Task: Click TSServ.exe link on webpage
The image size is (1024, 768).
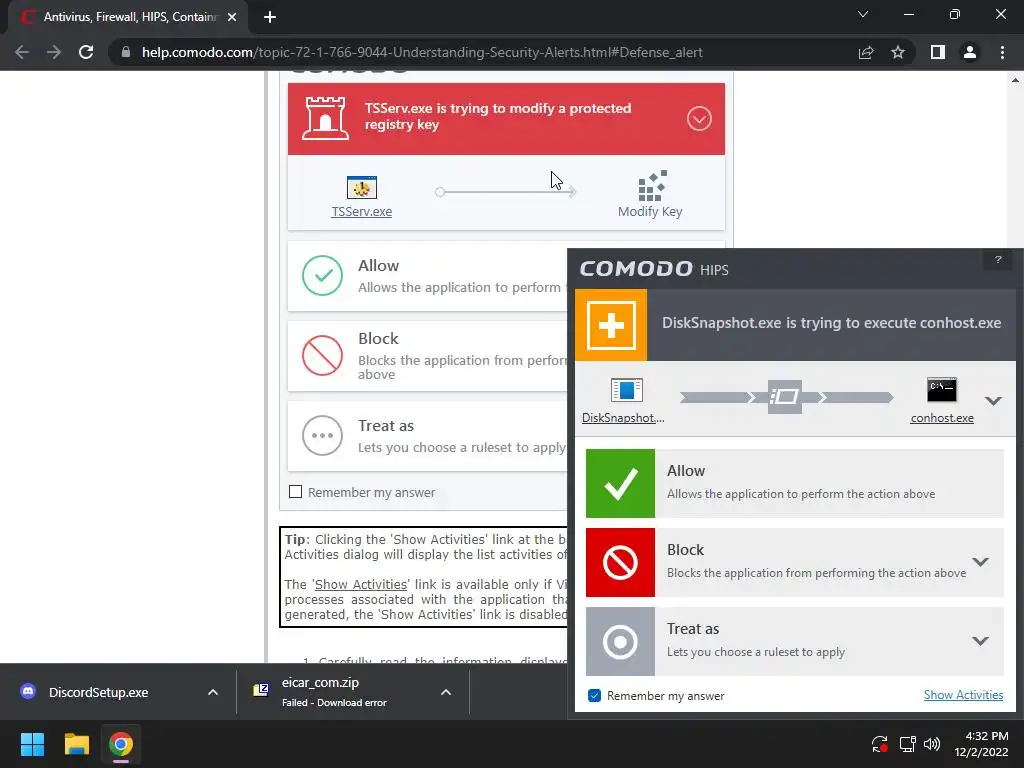Action: click(x=362, y=212)
